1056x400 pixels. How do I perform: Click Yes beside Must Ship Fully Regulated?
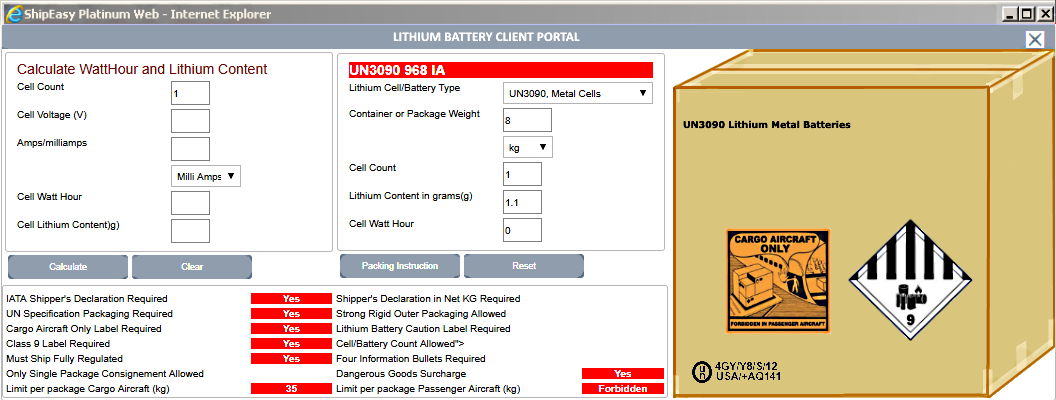291,359
